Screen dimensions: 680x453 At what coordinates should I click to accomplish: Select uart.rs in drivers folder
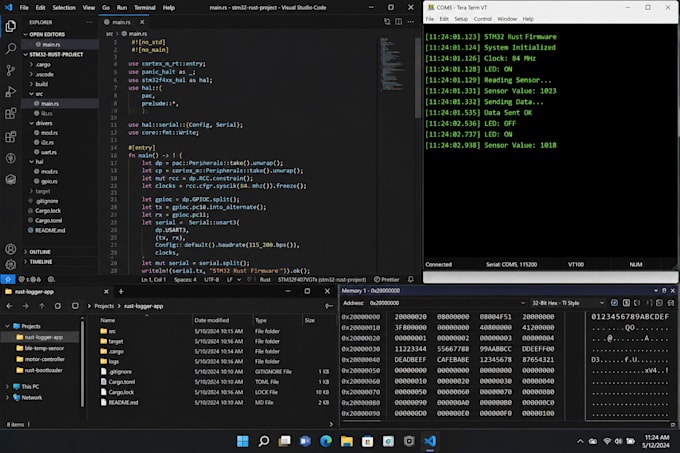[x=49, y=152]
